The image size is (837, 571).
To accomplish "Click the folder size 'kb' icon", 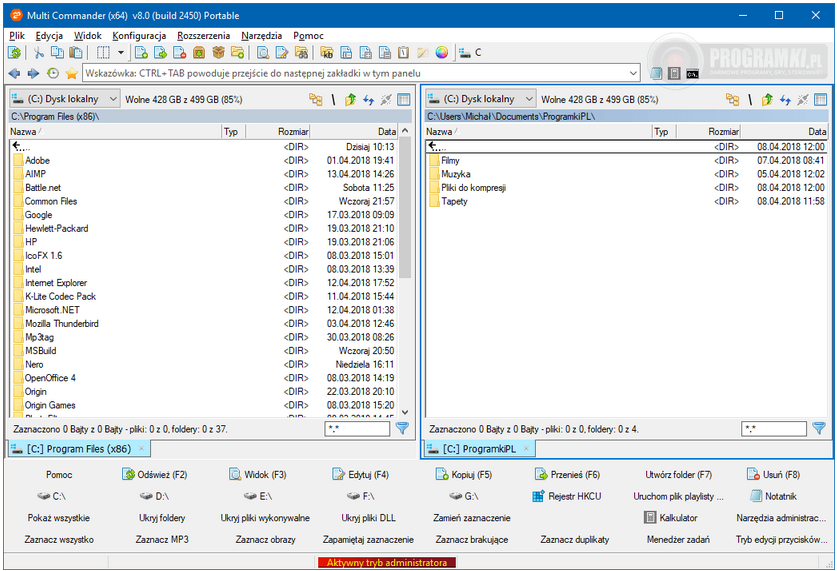I will 327,52.
